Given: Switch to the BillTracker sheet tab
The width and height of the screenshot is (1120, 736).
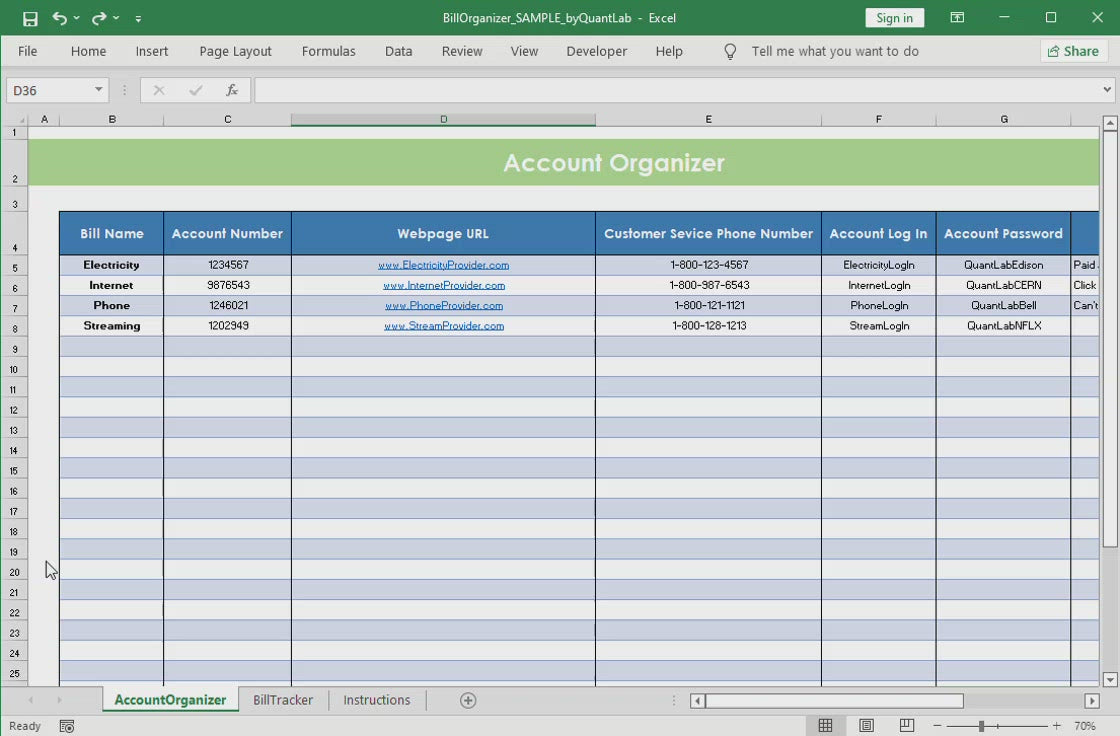Looking at the screenshot, I should click(x=283, y=700).
